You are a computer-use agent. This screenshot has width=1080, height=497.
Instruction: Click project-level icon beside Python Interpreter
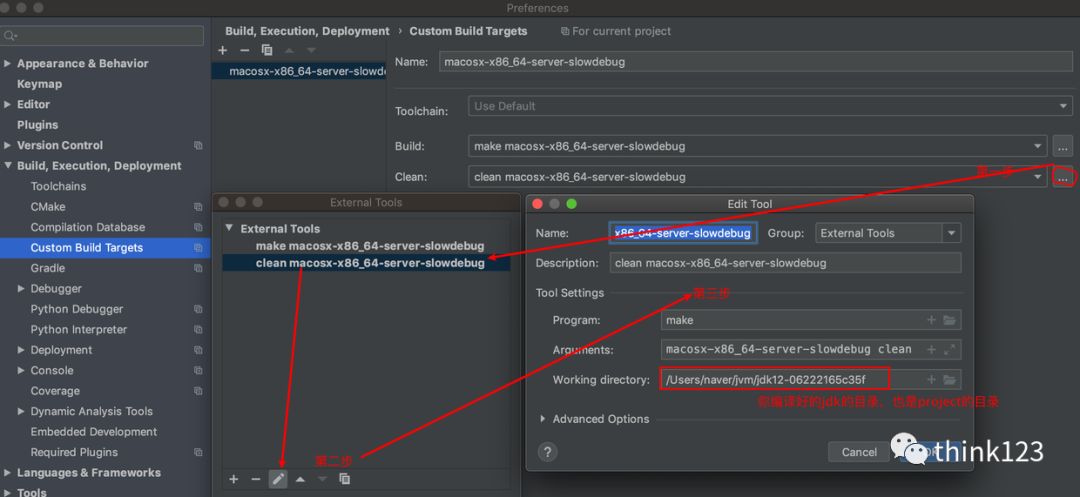tap(198, 330)
